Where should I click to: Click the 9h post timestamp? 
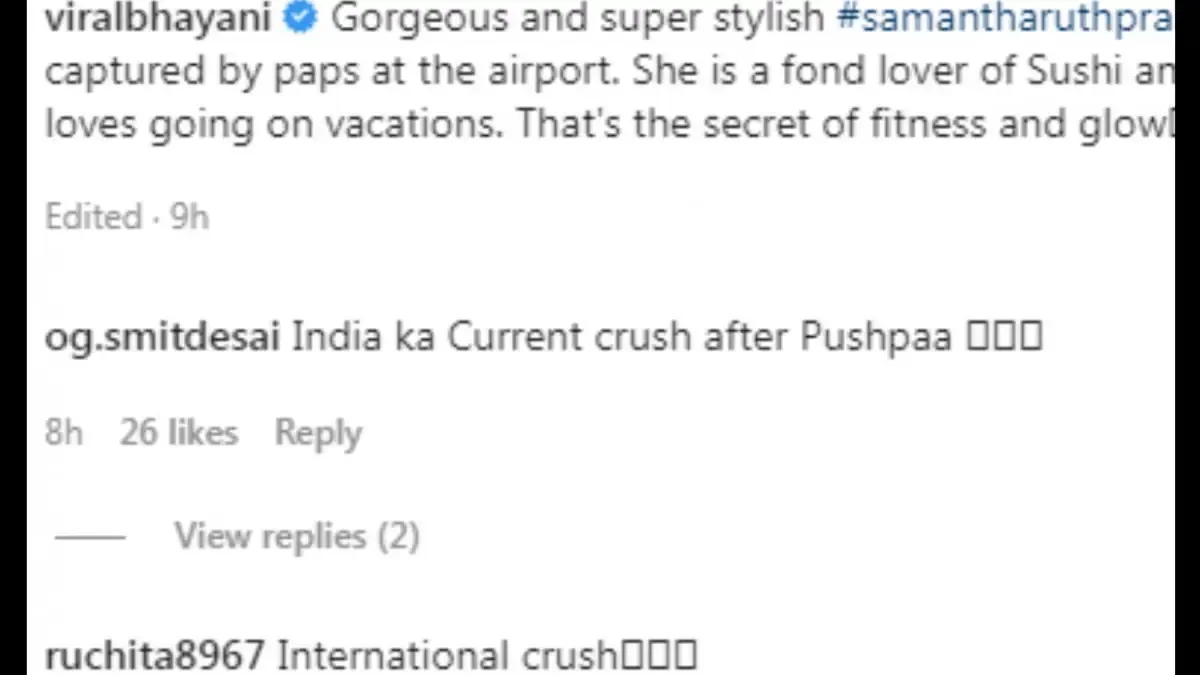click(189, 217)
